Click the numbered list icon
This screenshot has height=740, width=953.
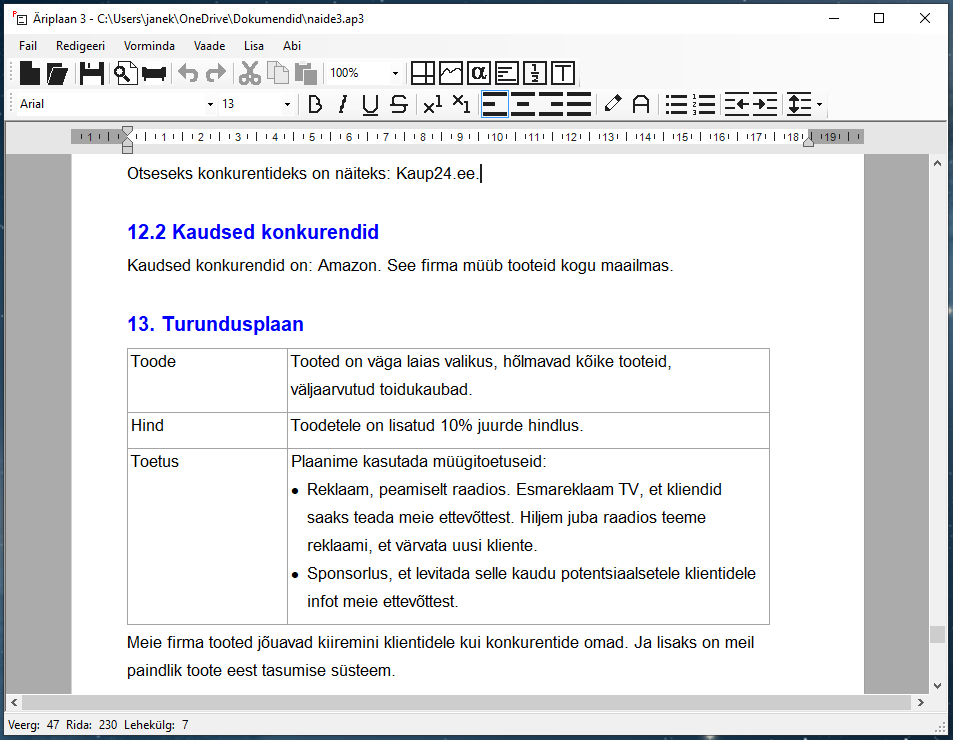click(704, 104)
